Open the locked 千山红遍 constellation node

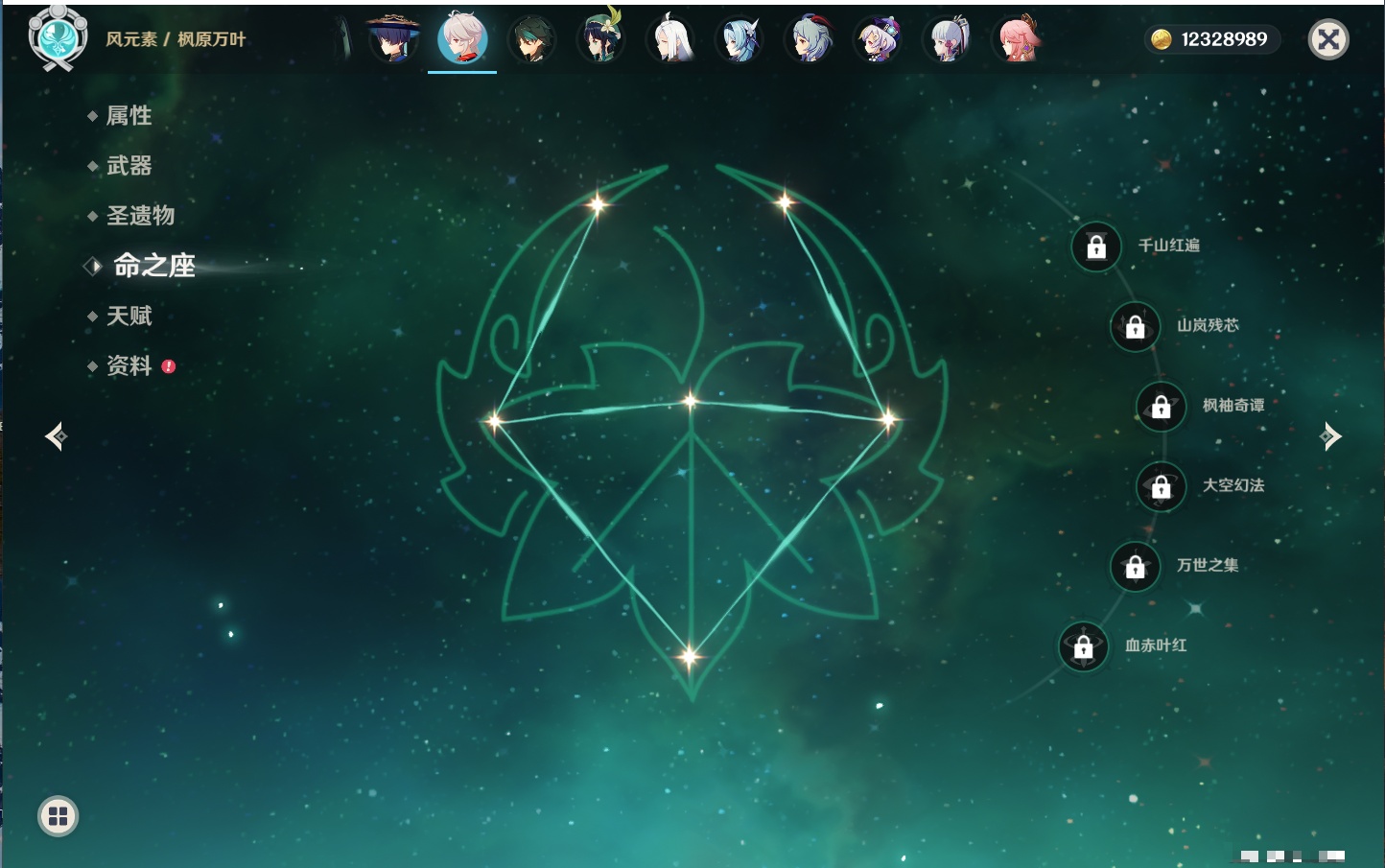(x=1096, y=246)
